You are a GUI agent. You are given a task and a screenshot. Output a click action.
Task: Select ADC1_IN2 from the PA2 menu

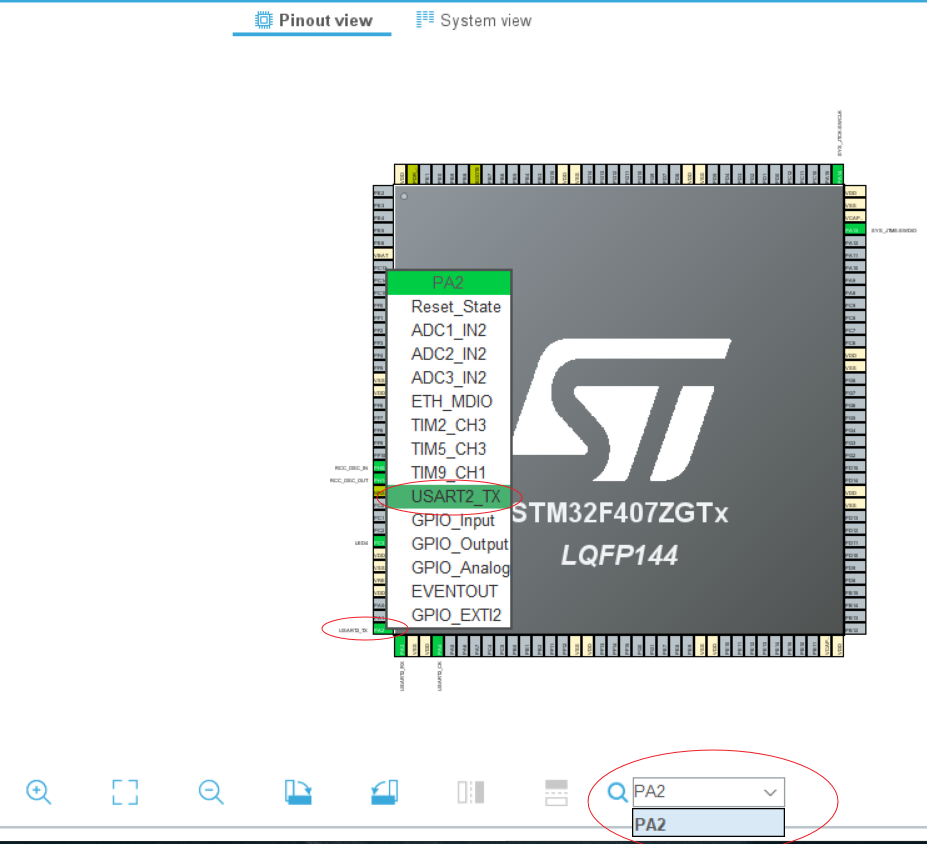pos(449,330)
